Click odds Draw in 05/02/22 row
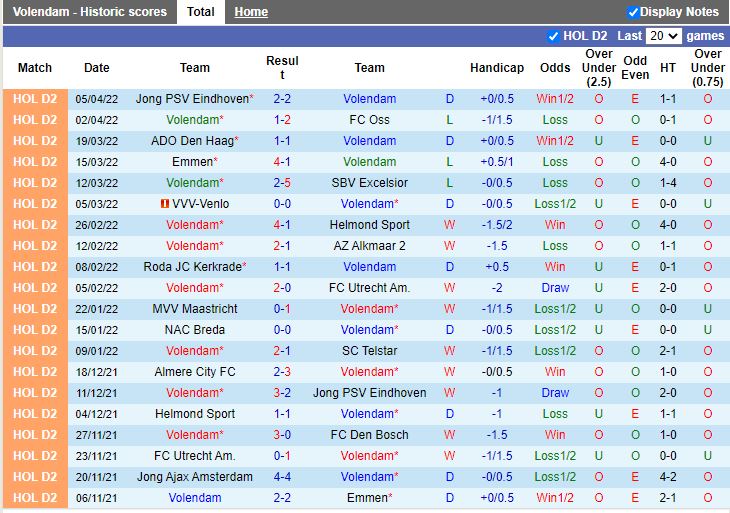730x513 pixels. (x=555, y=288)
